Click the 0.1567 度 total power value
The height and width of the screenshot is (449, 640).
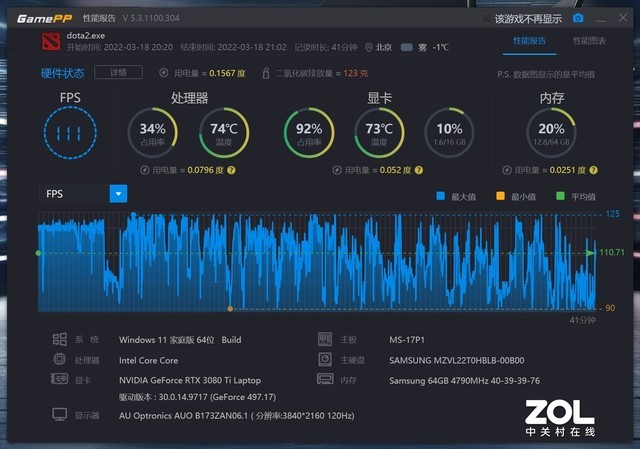point(227,73)
